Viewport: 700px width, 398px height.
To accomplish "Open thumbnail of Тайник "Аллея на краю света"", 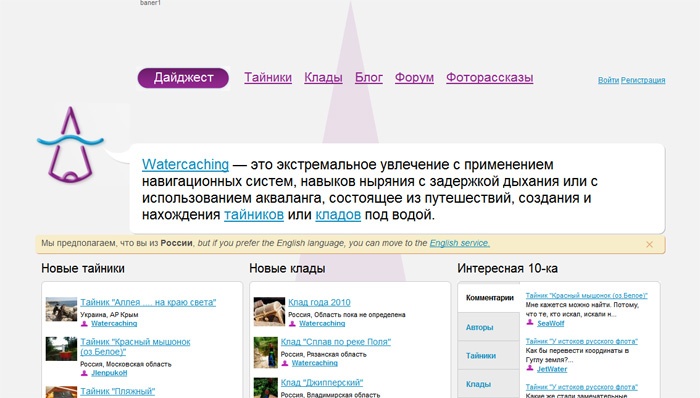I will pos(61,309).
